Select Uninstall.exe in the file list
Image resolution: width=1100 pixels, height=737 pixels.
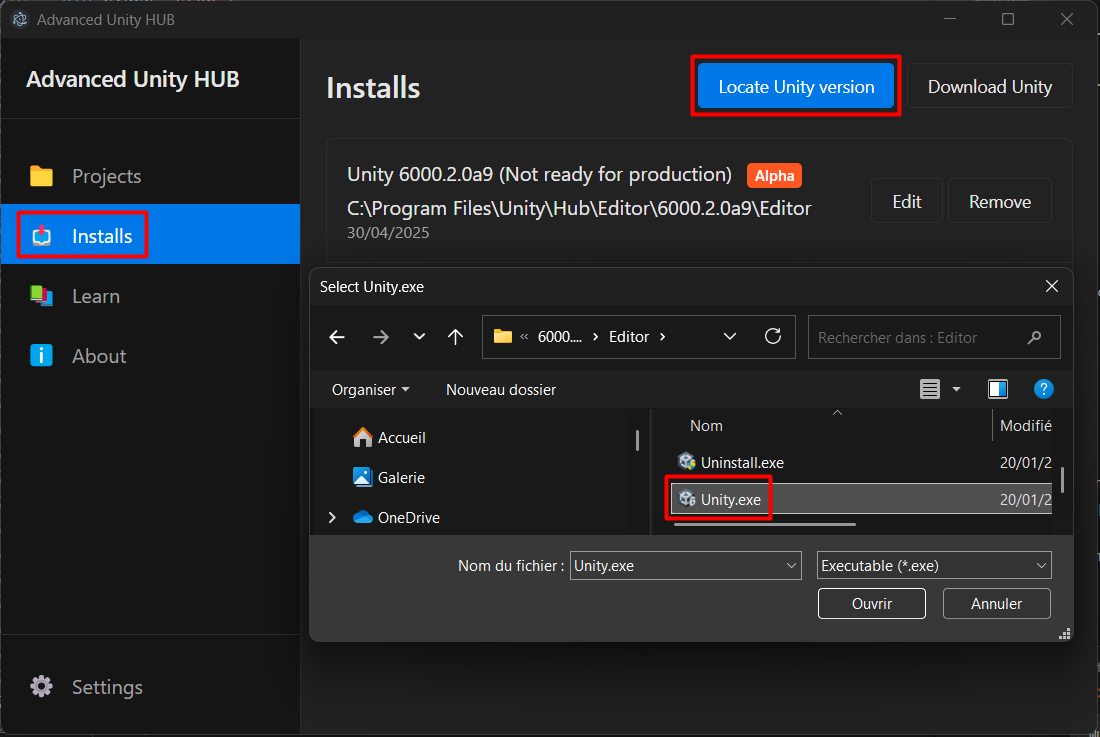[x=741, y=462]
